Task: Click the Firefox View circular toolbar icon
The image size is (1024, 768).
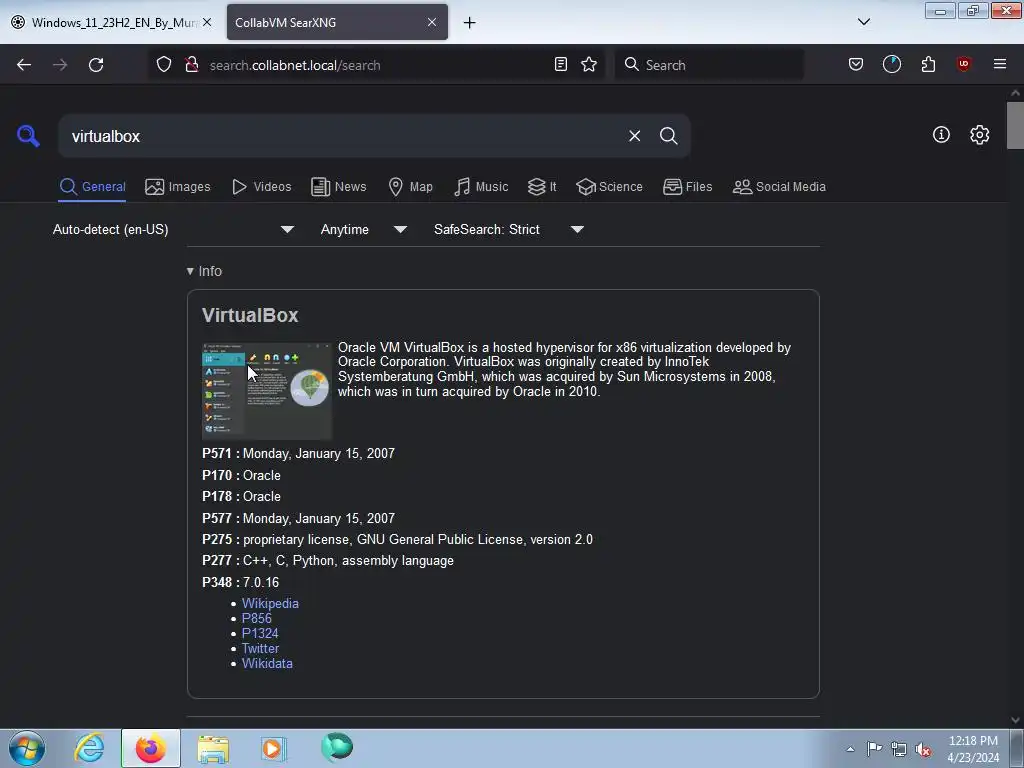Action: (891, 64)
